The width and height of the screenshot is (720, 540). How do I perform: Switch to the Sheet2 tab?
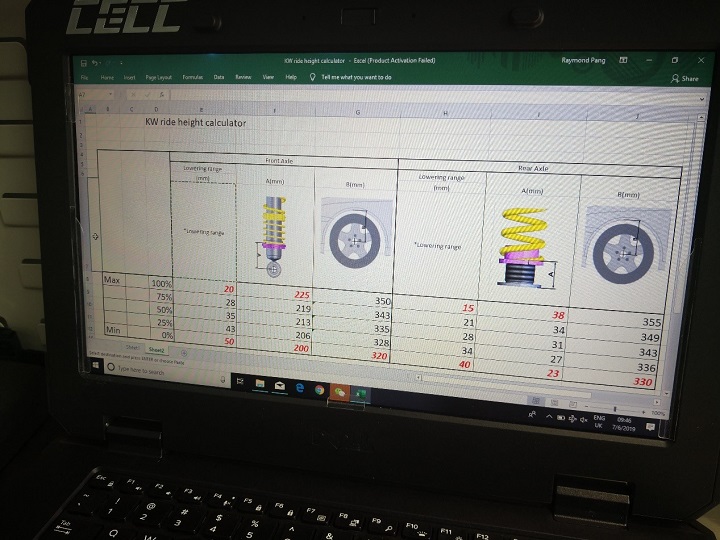156,350
